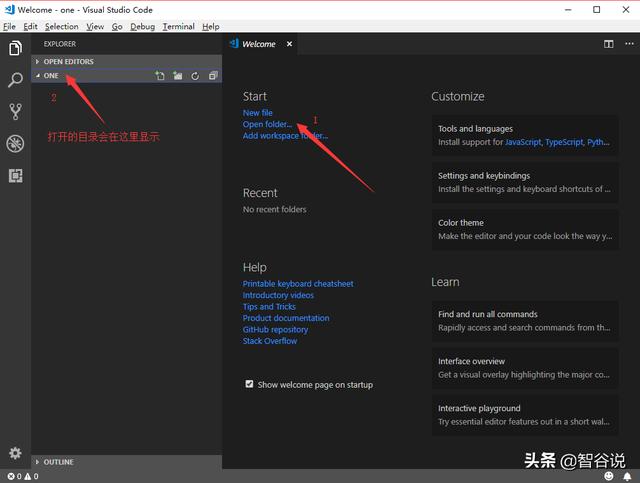Image resolution: width=640 pixels, height=483 pixels.
Task: Open Find and run all commands card
Action: pos(525,321)
